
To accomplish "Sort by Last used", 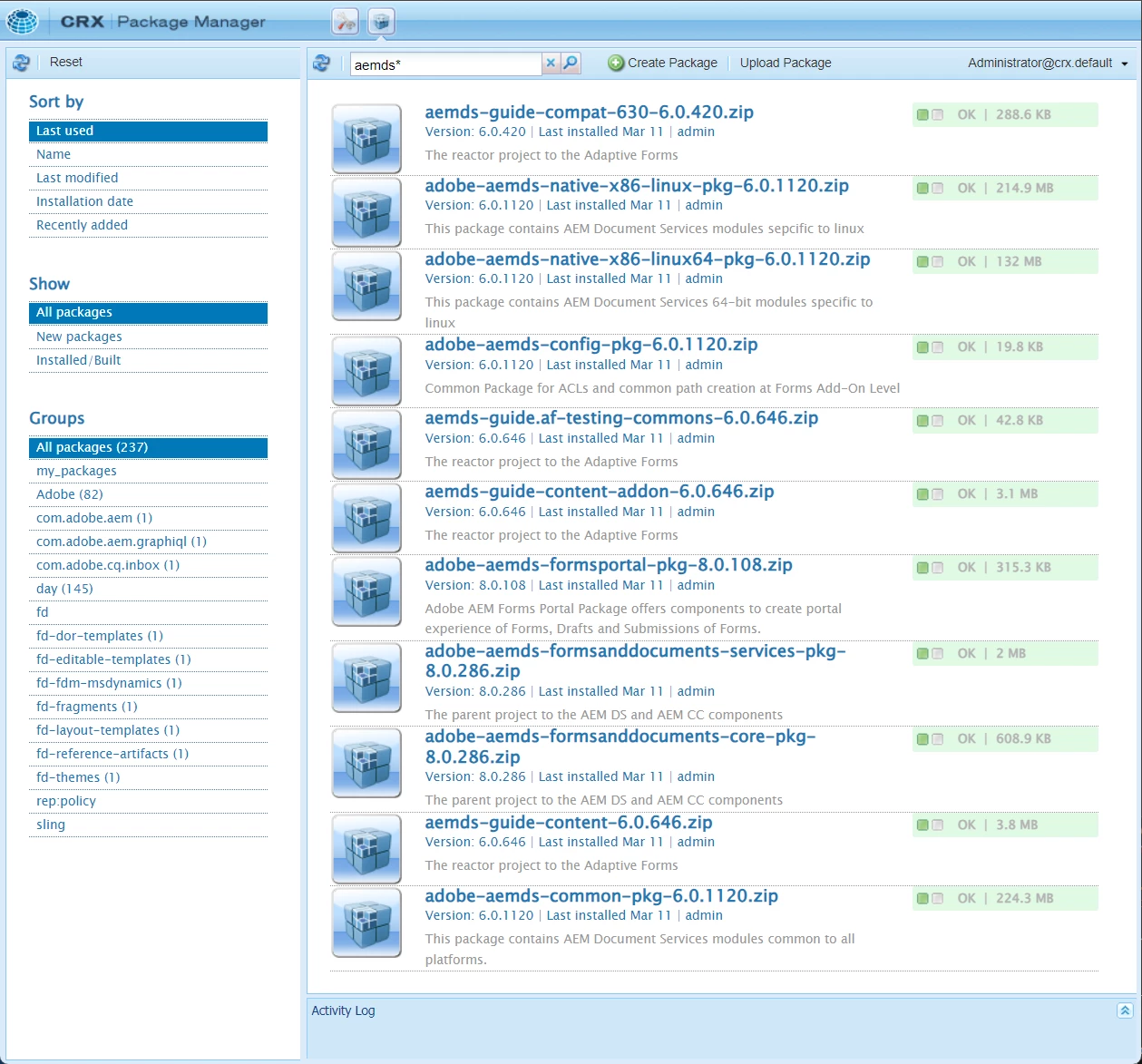I will [x=148, y=131].
